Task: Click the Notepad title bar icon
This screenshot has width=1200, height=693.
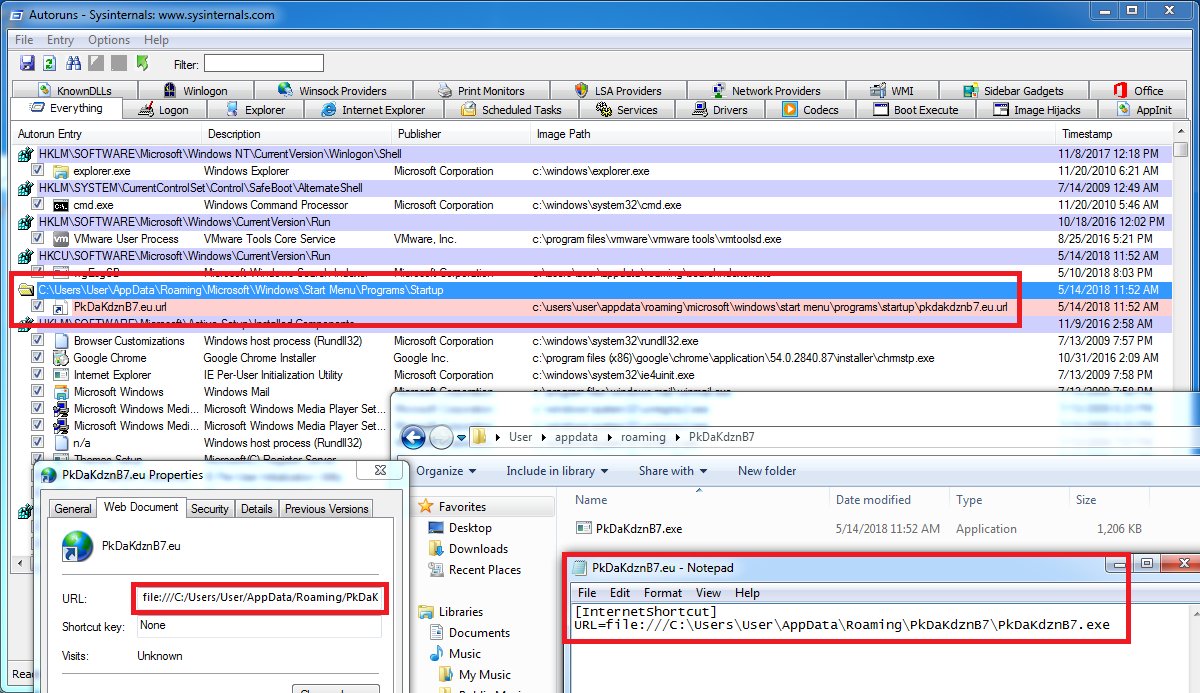Action: (x=580, y=568)
